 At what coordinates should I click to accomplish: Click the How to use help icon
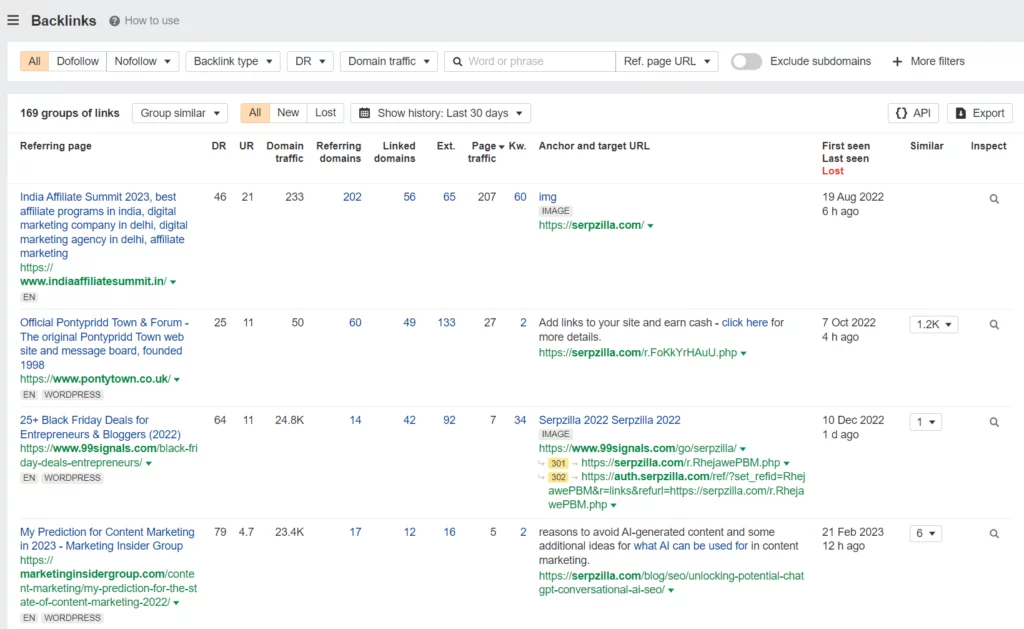tap(115, 20)
